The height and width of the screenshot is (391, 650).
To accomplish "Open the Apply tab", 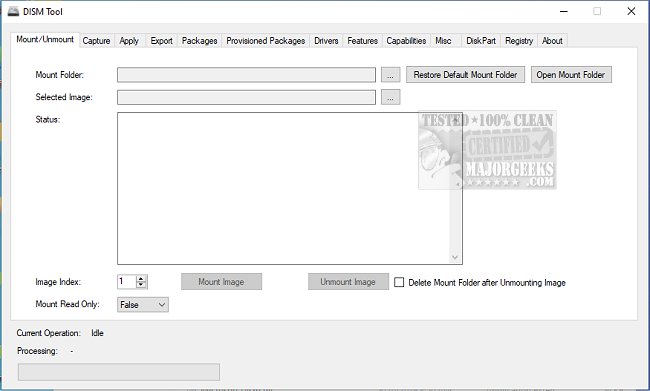I will 129,41.
